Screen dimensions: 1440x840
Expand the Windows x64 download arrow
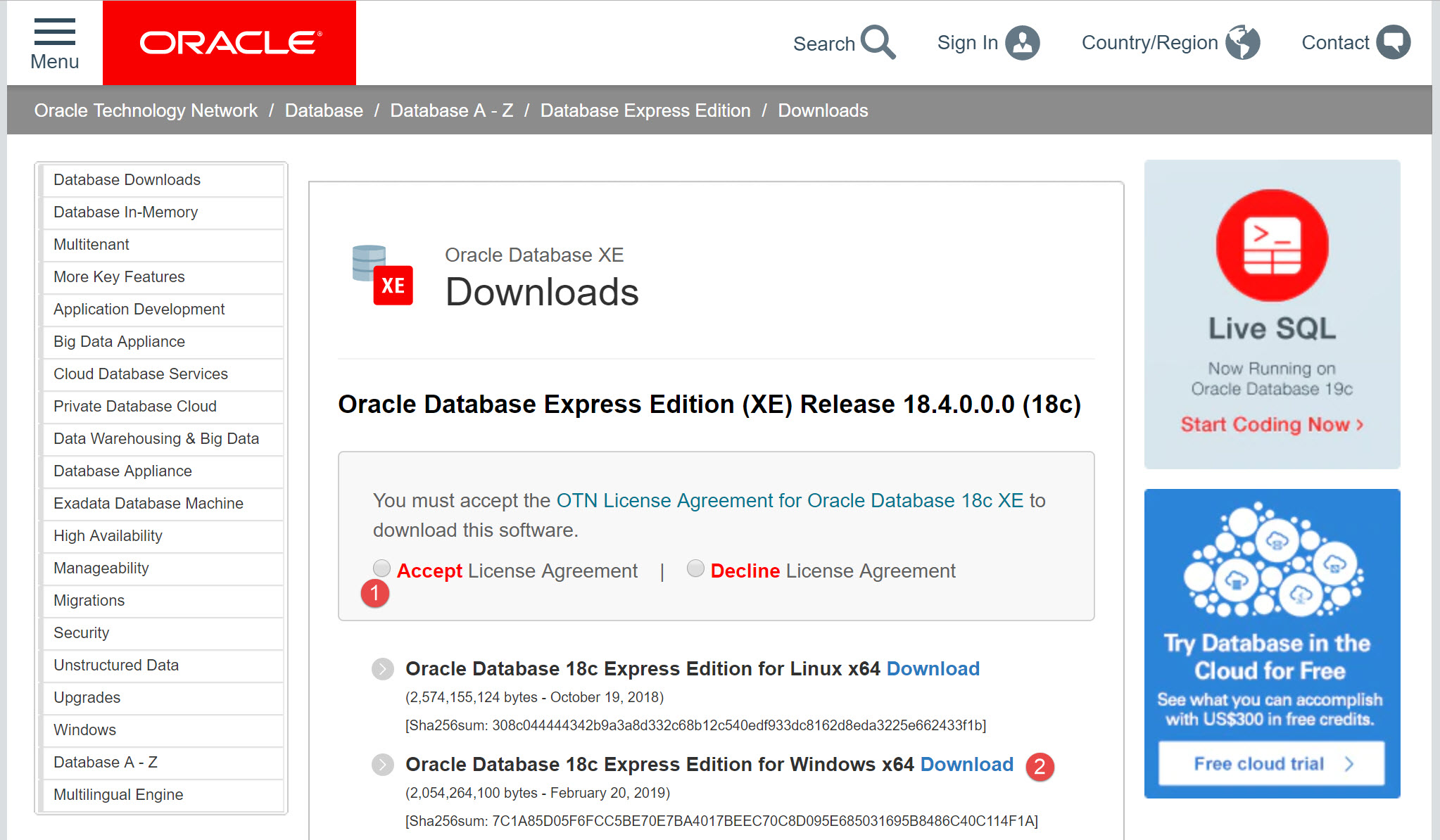[x=383, y=765]
